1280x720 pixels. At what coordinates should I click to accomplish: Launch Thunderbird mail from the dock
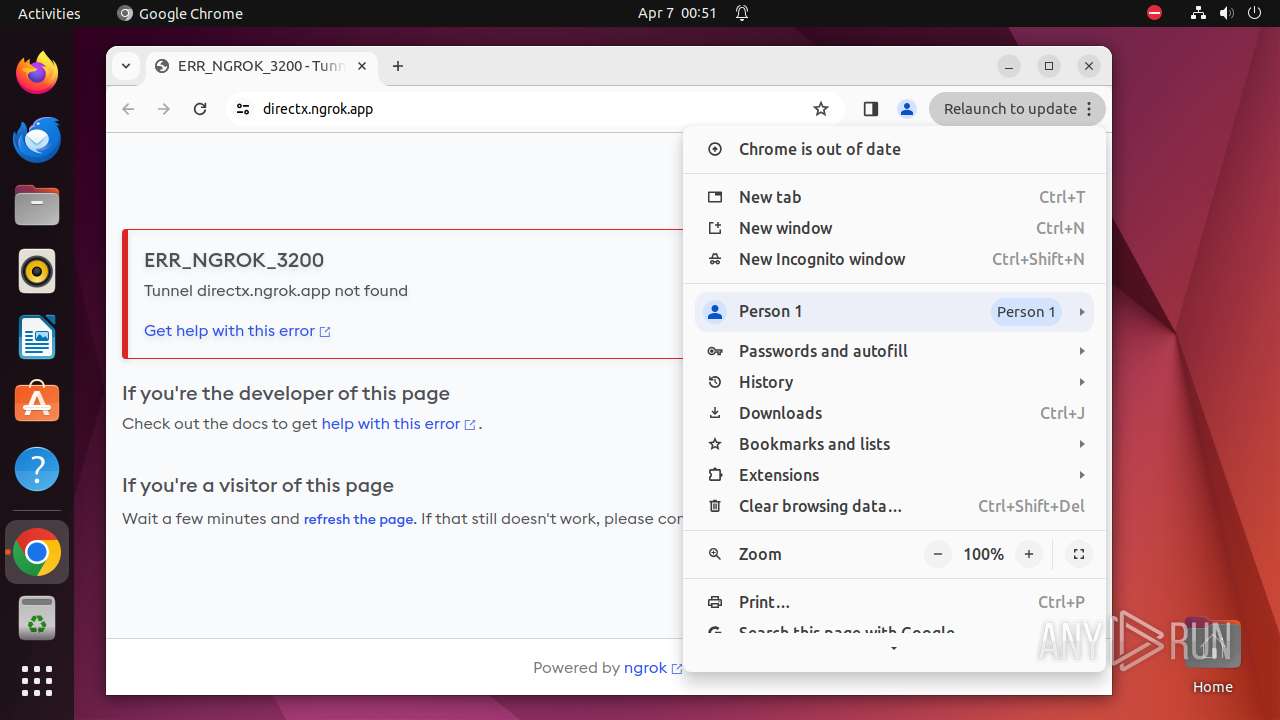37,139
